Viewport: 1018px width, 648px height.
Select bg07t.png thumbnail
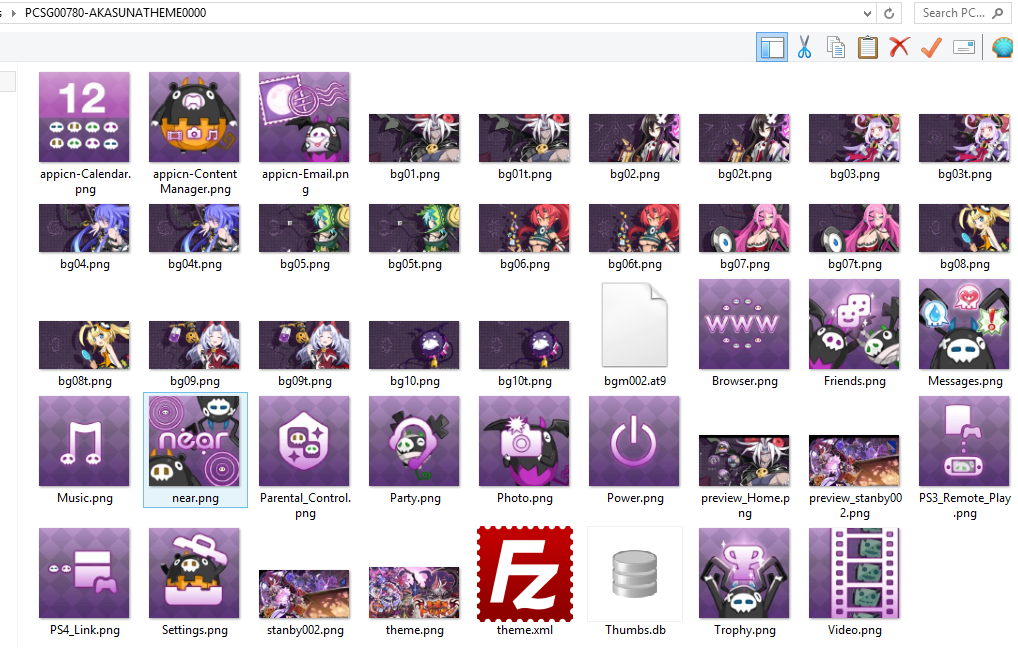pos(854,229)
